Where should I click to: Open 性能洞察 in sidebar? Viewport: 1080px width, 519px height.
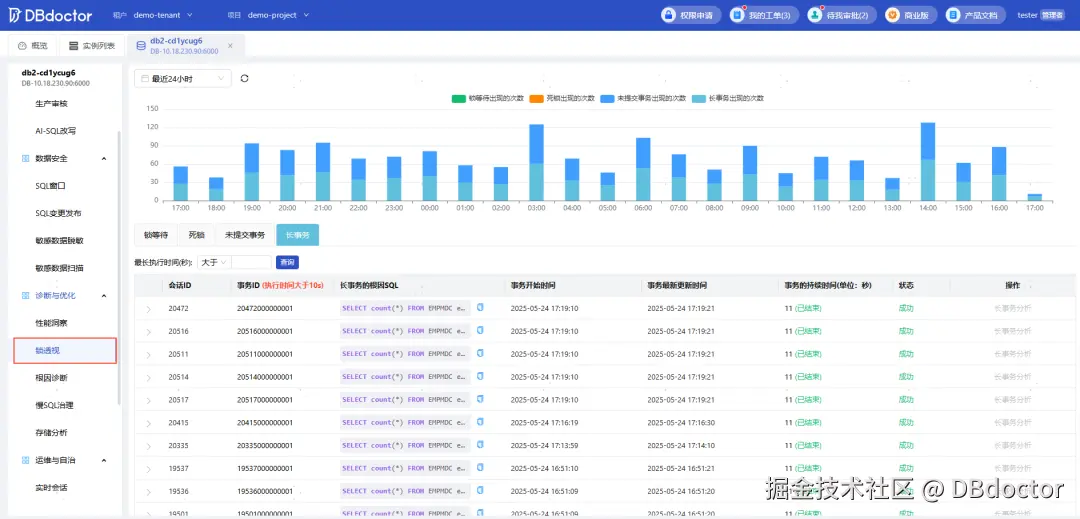(52, 323)
